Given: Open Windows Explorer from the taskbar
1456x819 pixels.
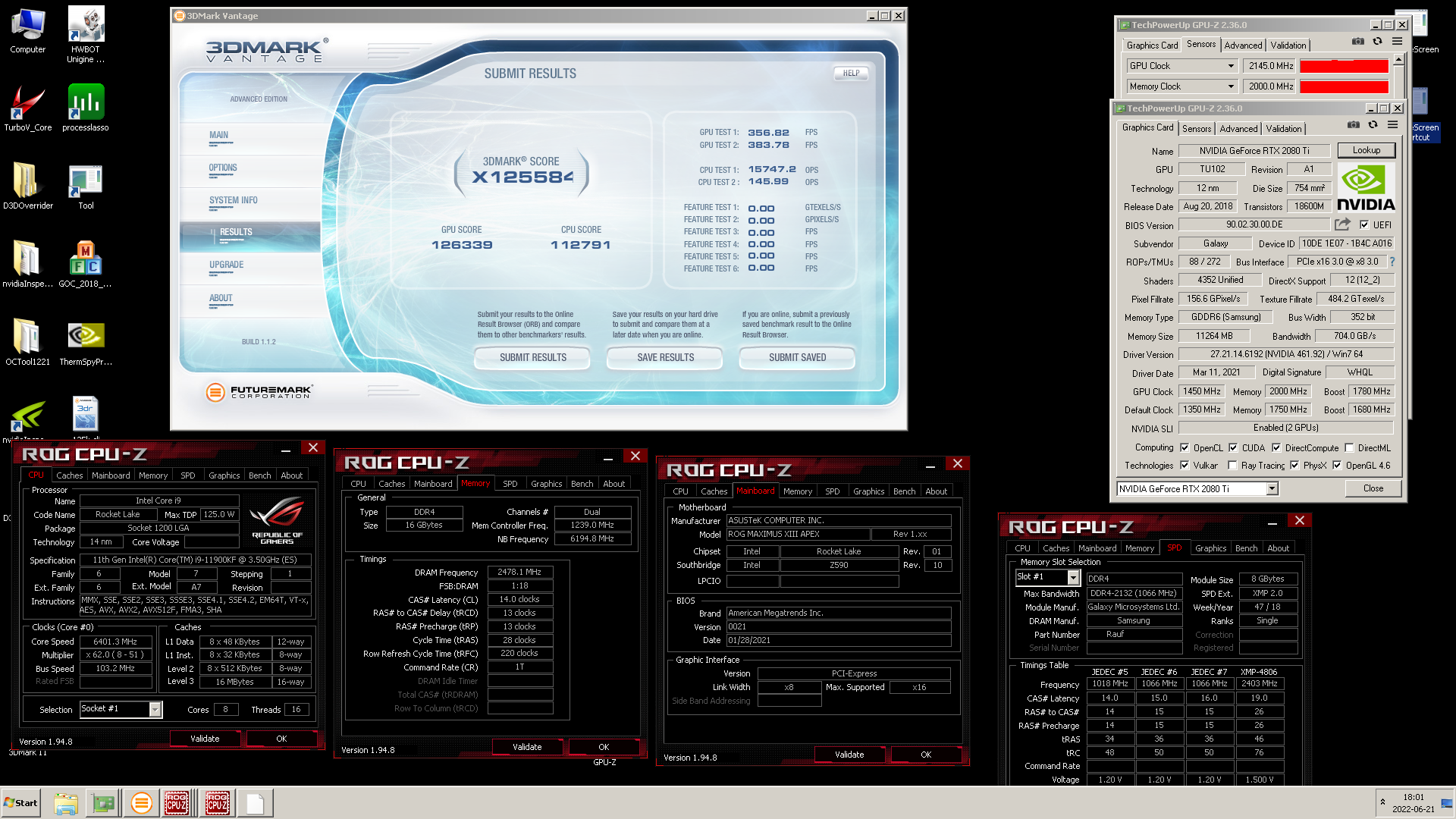Looking at the screenshot, I should [x=66, y=803].
